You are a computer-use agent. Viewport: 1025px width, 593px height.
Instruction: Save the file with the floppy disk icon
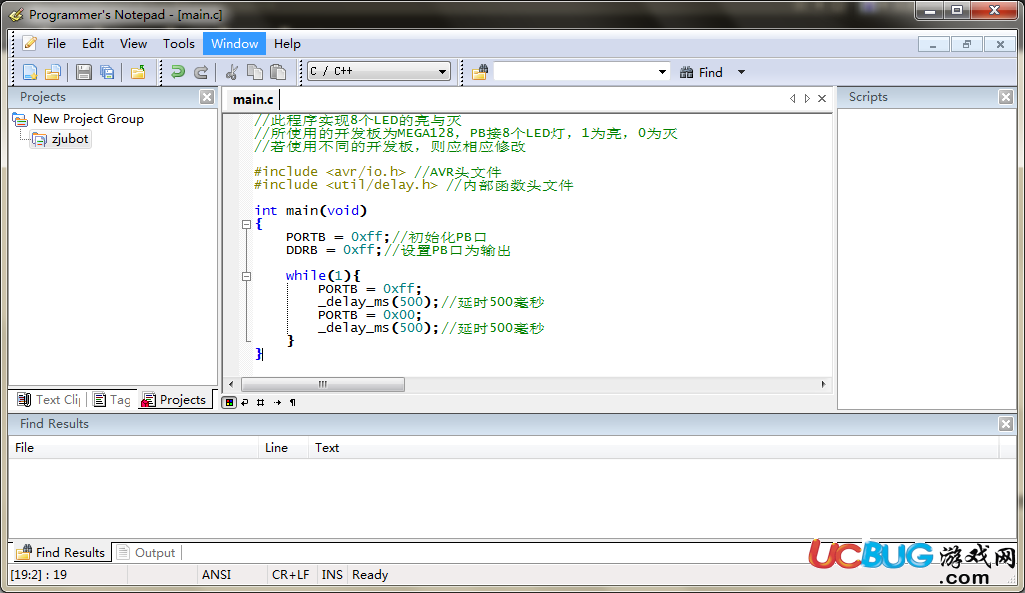click(x=83, y=72)
